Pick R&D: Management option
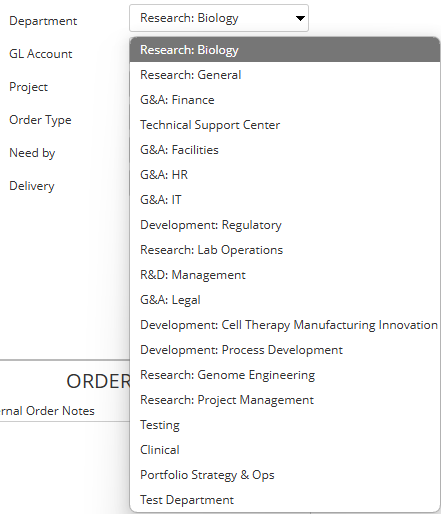This screenshot has width=441, height=514. pos(285,275)
